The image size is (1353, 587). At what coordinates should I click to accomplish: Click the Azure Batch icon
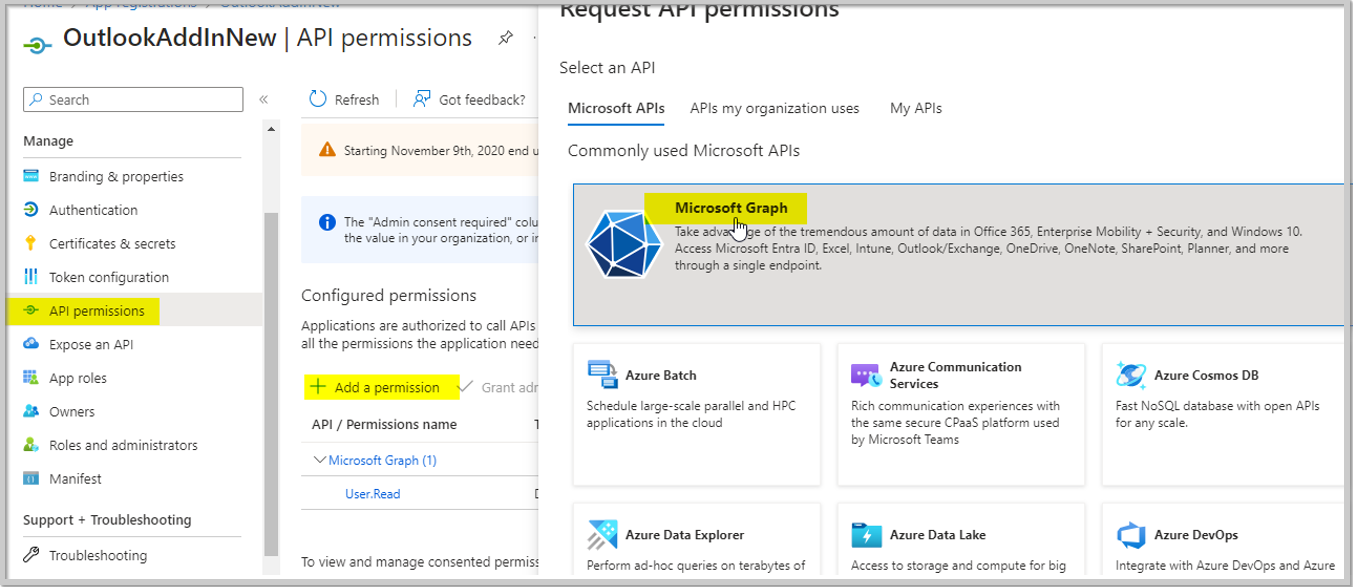point(603,375)
